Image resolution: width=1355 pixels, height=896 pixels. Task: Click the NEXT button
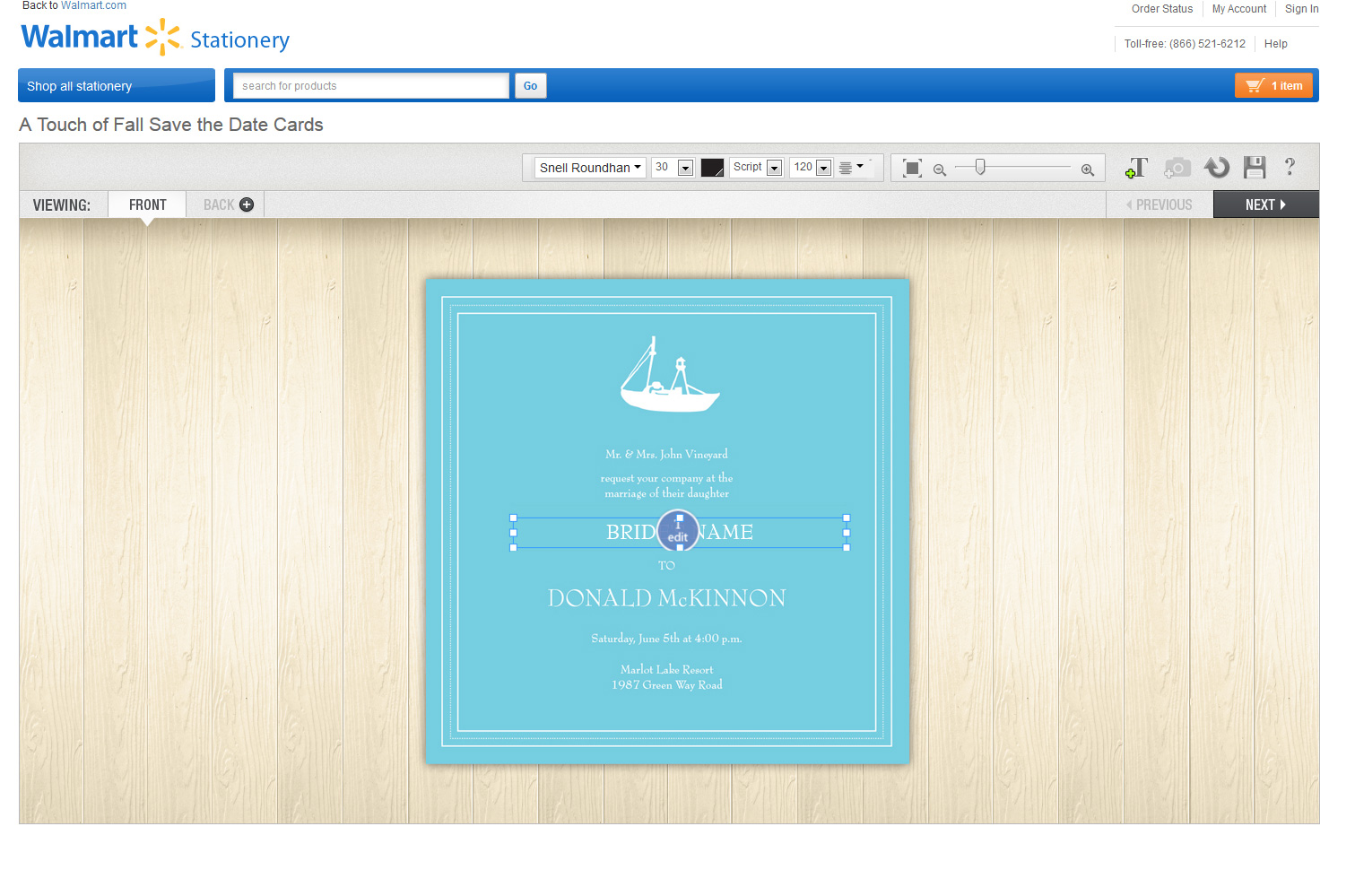1264,204
